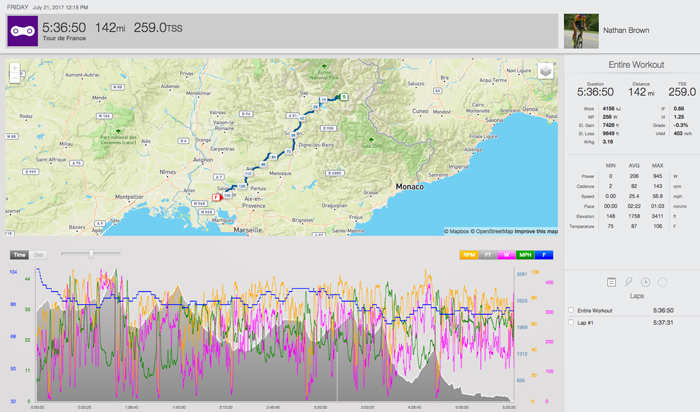The width and height of the screenshot is (700, 412).
Task: Click the dashed circle selection icon
Action: (x=662, y=282)
